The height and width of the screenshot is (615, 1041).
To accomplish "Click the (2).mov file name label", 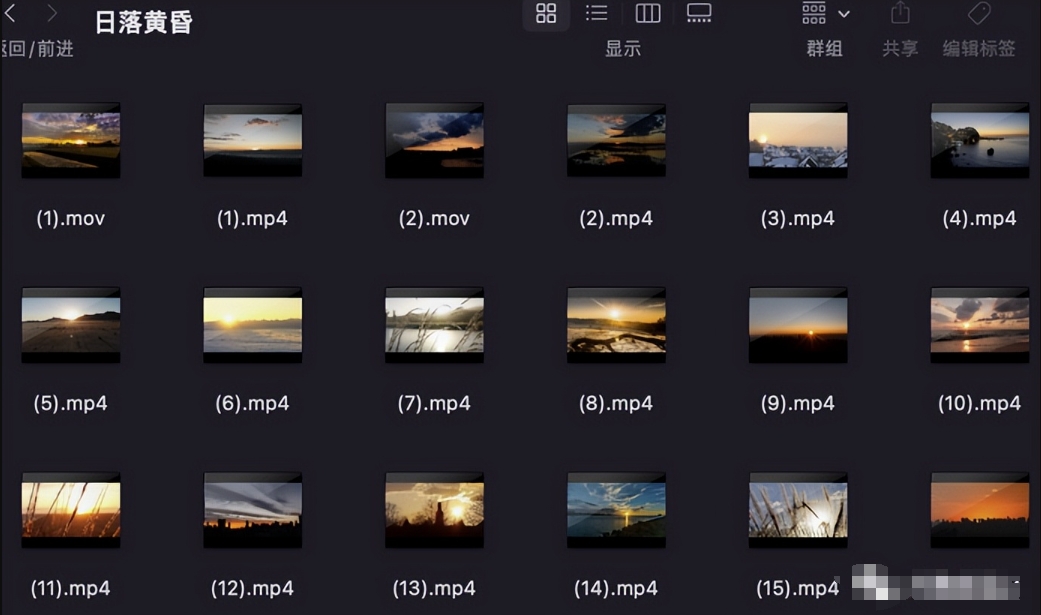I will (x=434, y=219).
